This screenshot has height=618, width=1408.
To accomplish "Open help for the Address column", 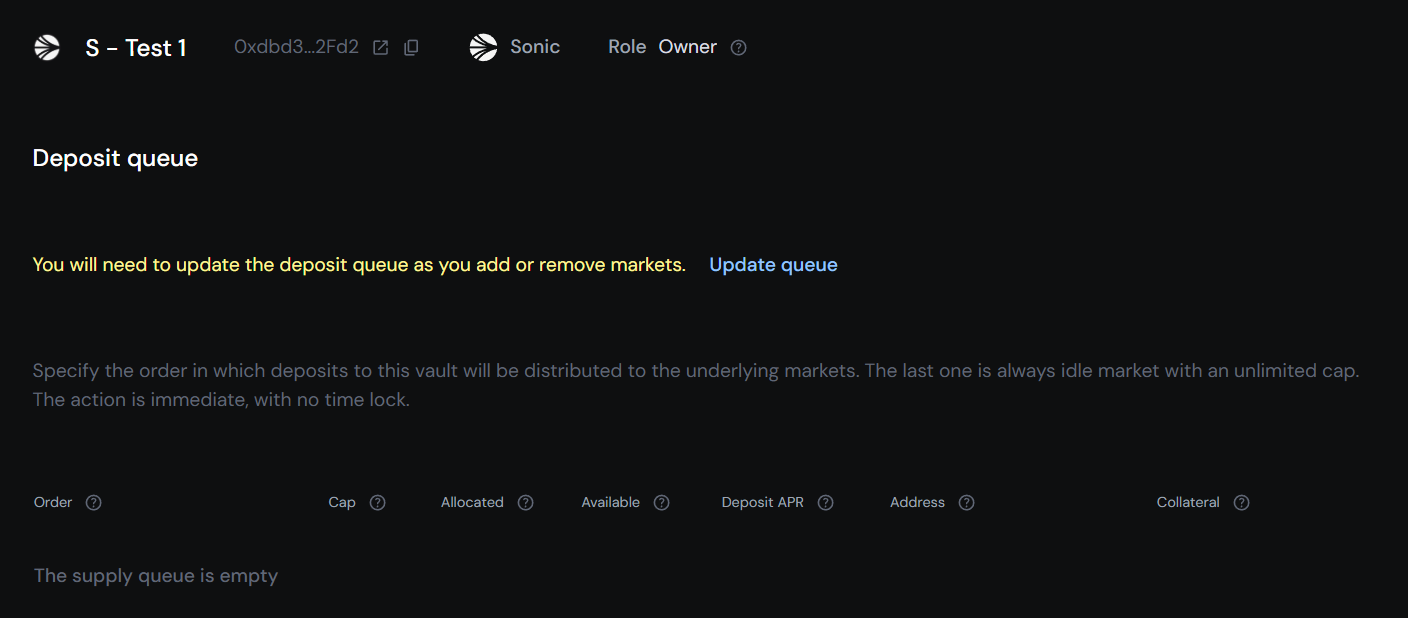I will (x=966, y=502).
